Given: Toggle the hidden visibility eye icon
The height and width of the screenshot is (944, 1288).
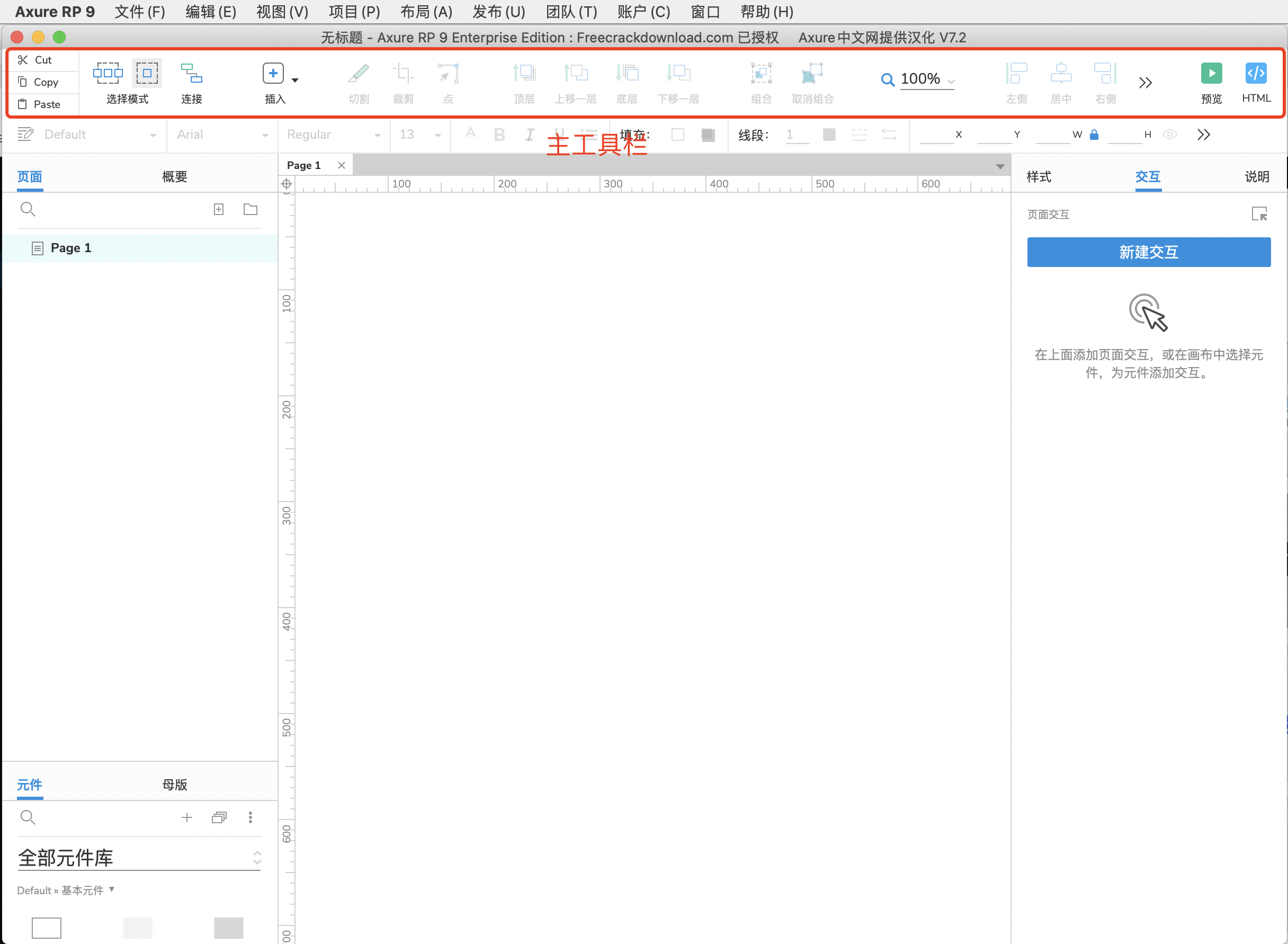Looking at the screenshot, I should coord(1170,135).
